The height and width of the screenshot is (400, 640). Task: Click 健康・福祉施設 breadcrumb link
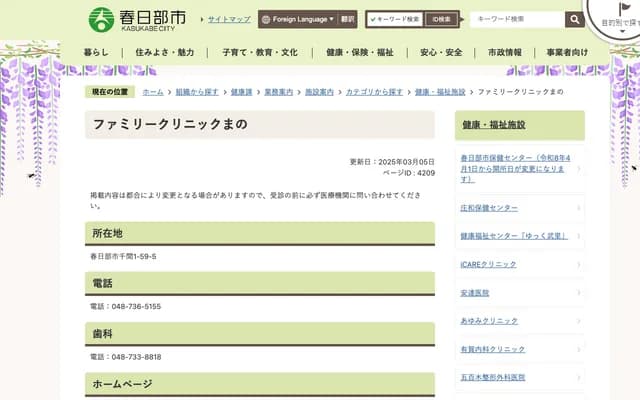pyautogui.click(x=440, y=92)
